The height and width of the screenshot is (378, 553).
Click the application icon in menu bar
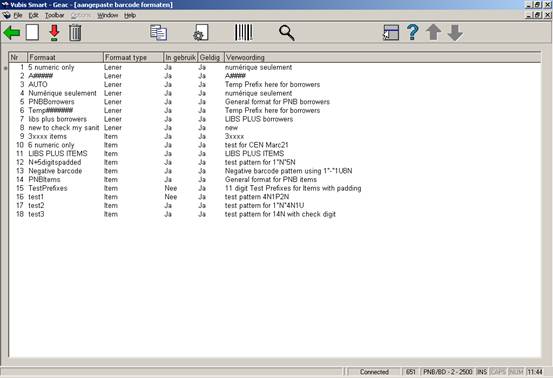pos(6,15)
